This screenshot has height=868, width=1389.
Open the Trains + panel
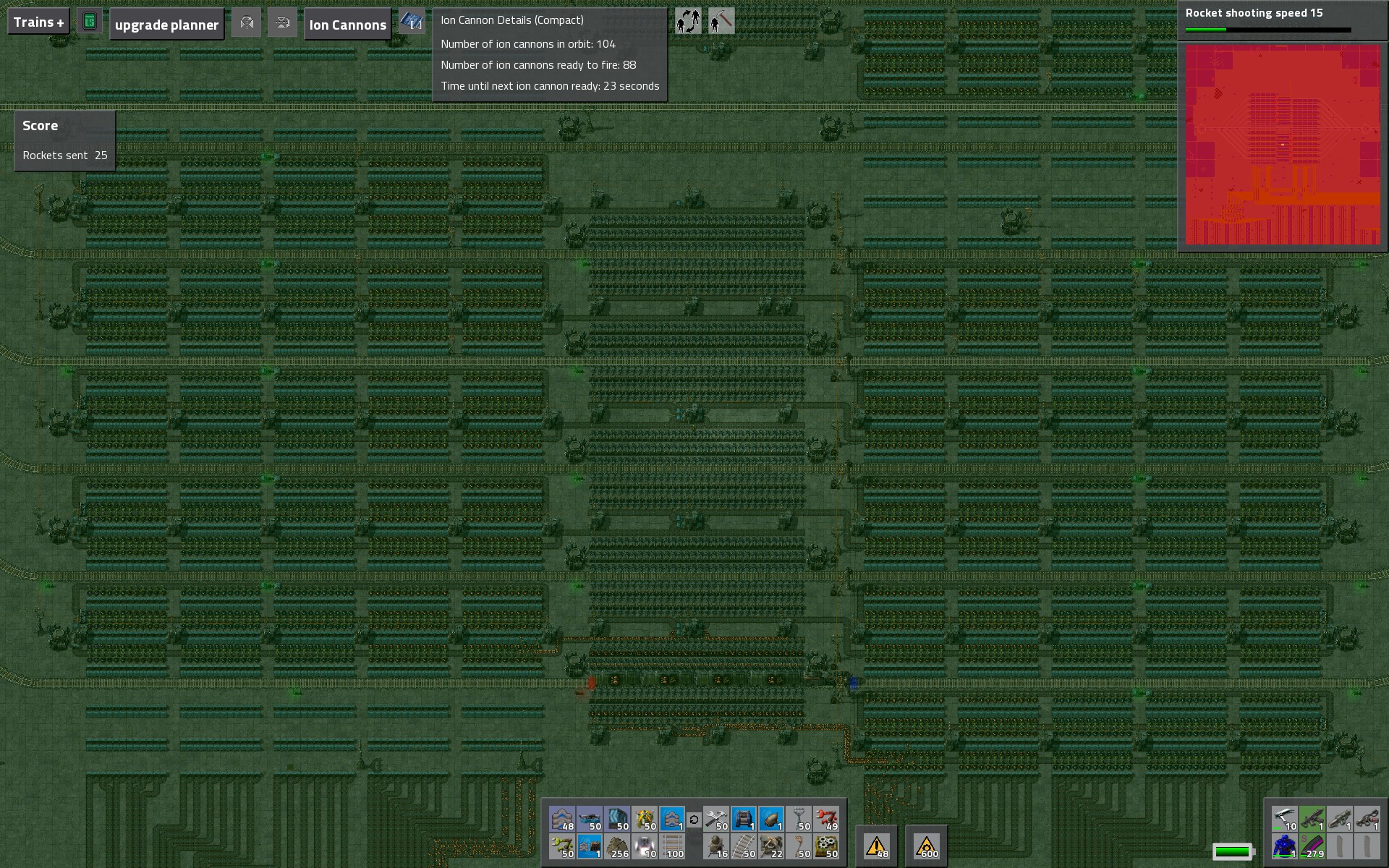(38, 22)
